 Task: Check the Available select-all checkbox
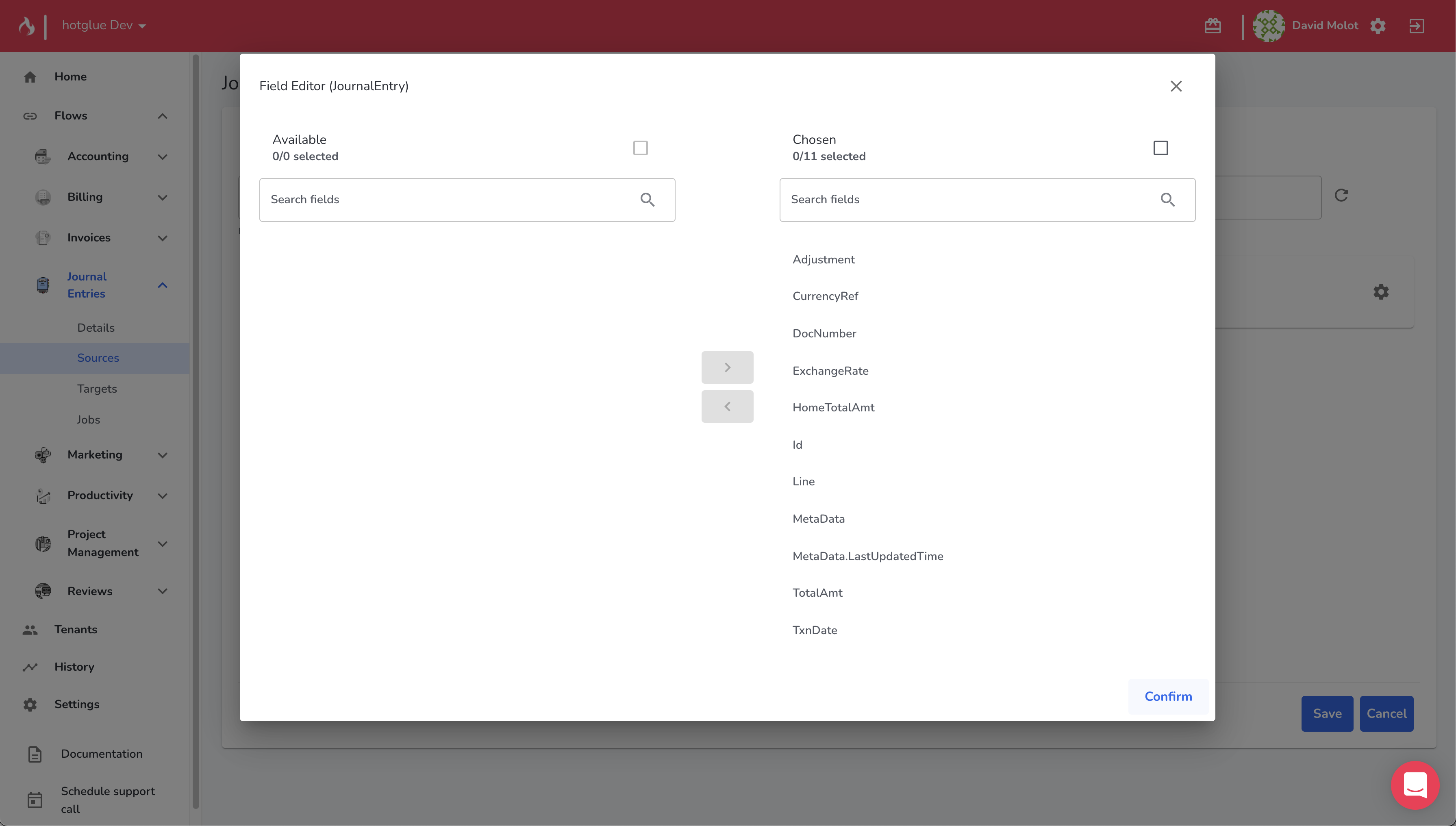click(x=640, y=148)
